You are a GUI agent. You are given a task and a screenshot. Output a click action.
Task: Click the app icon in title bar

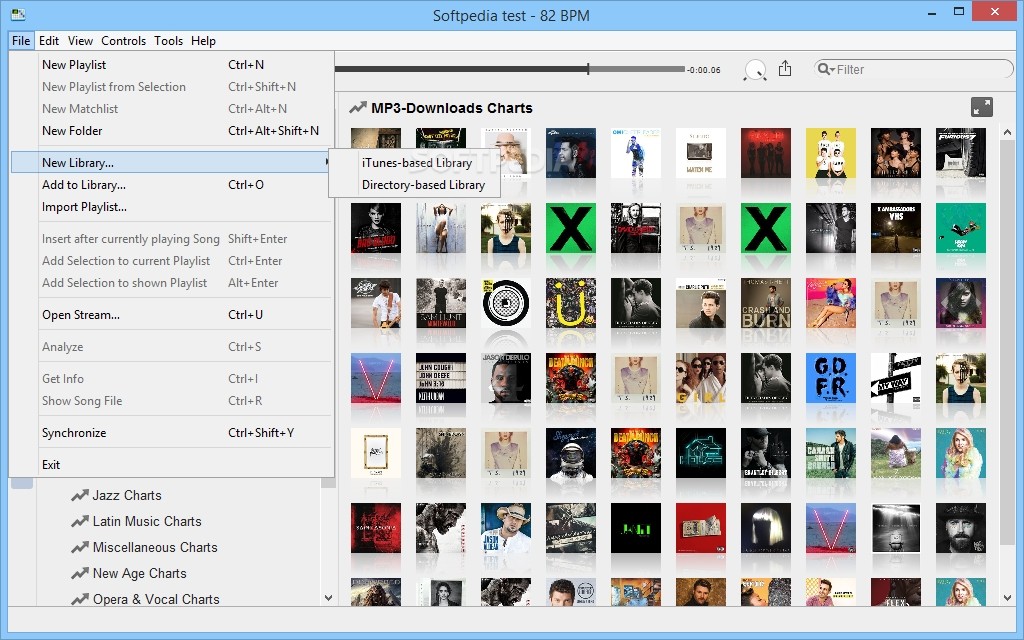(x=18, y=14)
